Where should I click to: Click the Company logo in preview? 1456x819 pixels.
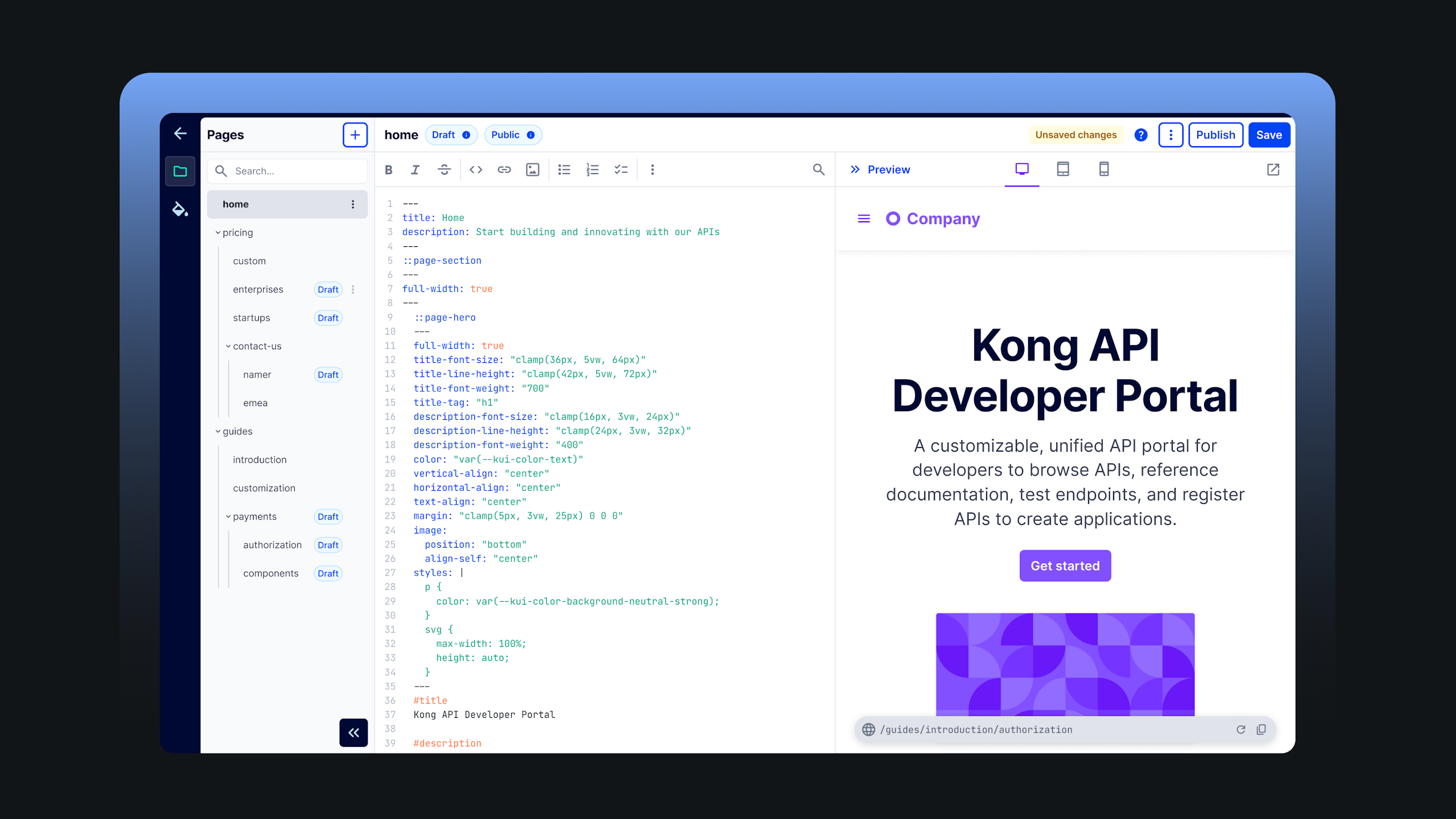point(933,219)
